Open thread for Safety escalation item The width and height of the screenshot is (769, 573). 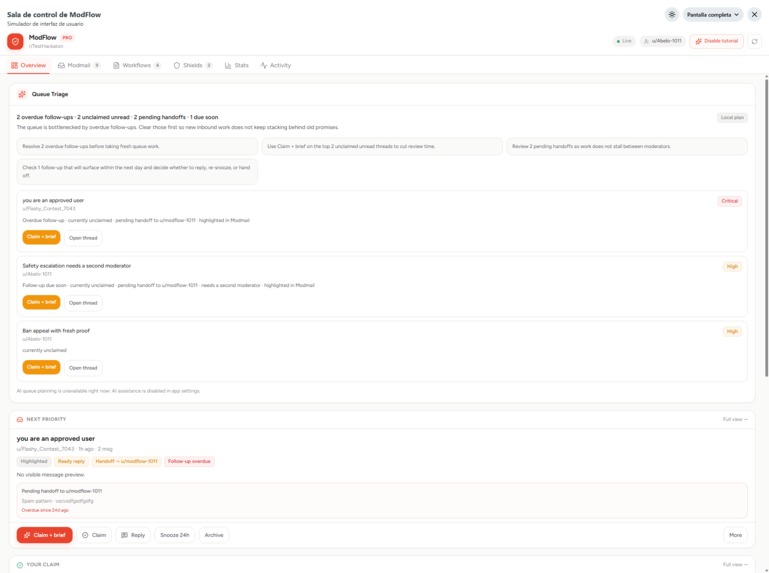click(x=83, y=303)
